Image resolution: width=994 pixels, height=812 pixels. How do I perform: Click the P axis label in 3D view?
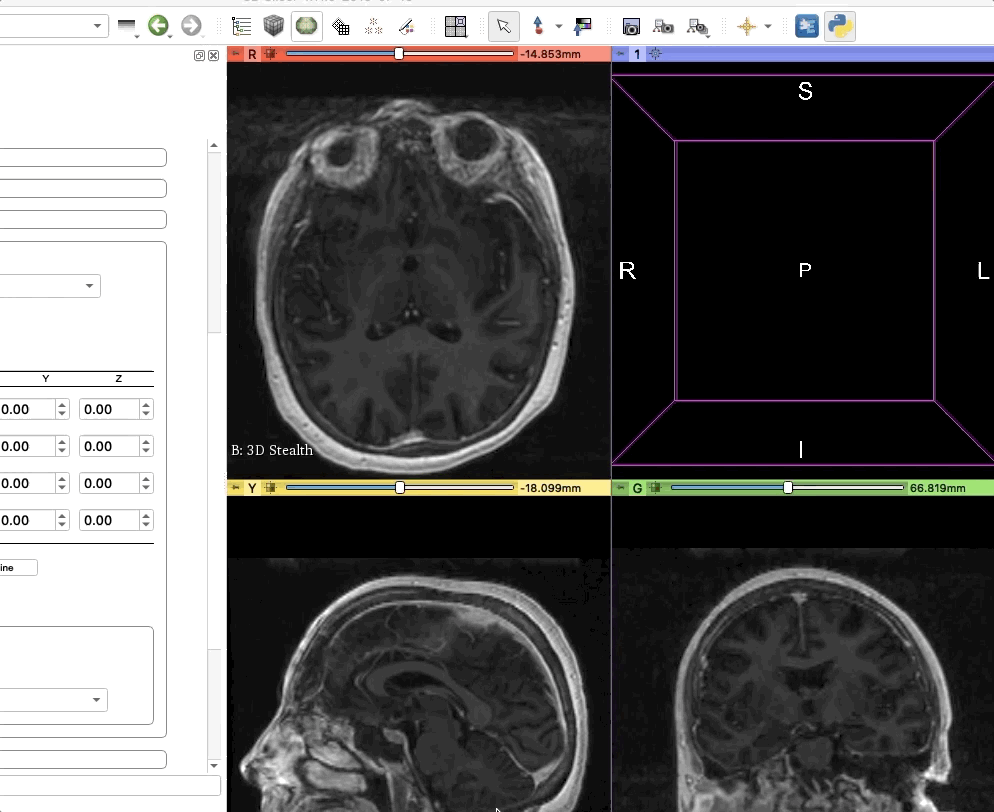point(805,271)
